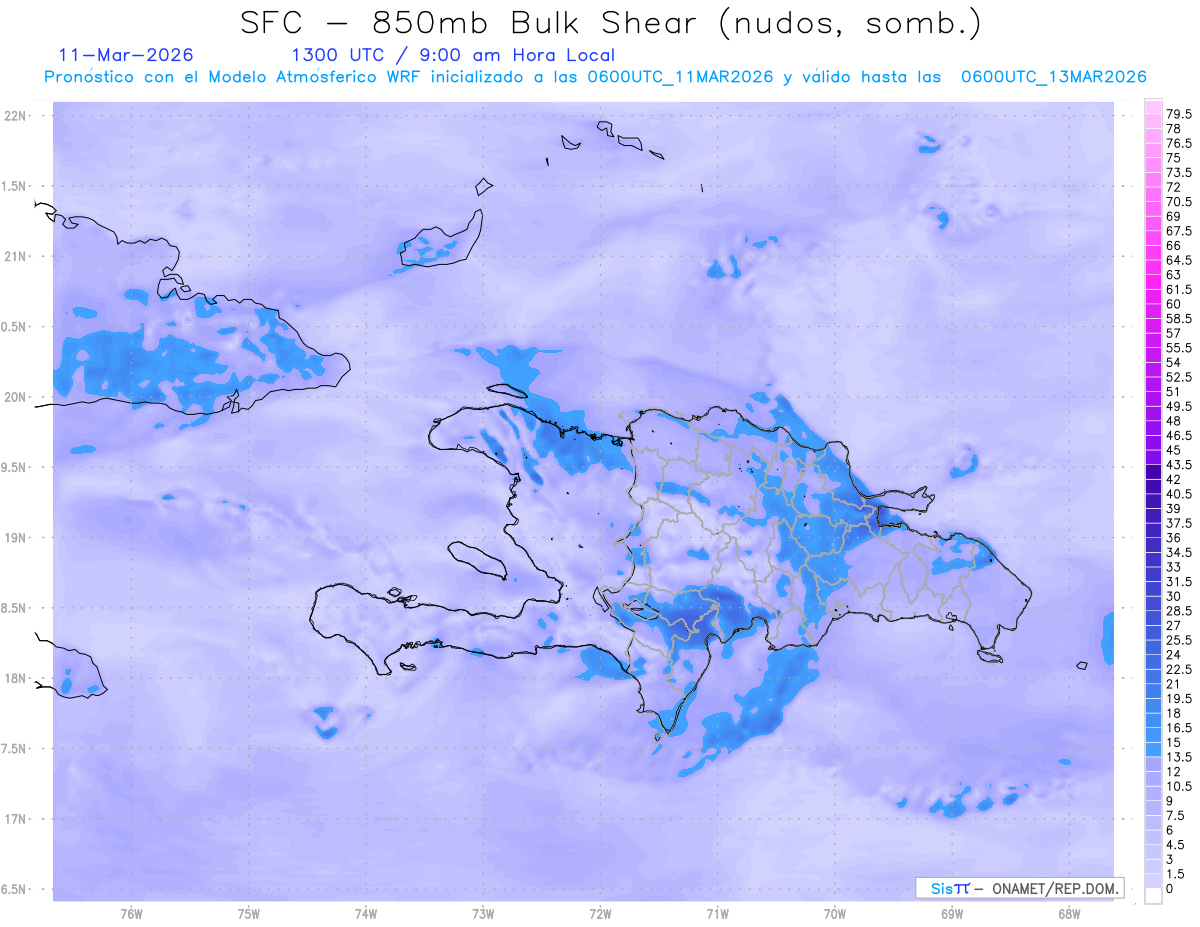Click the 79.5 value on the colorbar
Screen dimensions: 1200x927
1179,115
